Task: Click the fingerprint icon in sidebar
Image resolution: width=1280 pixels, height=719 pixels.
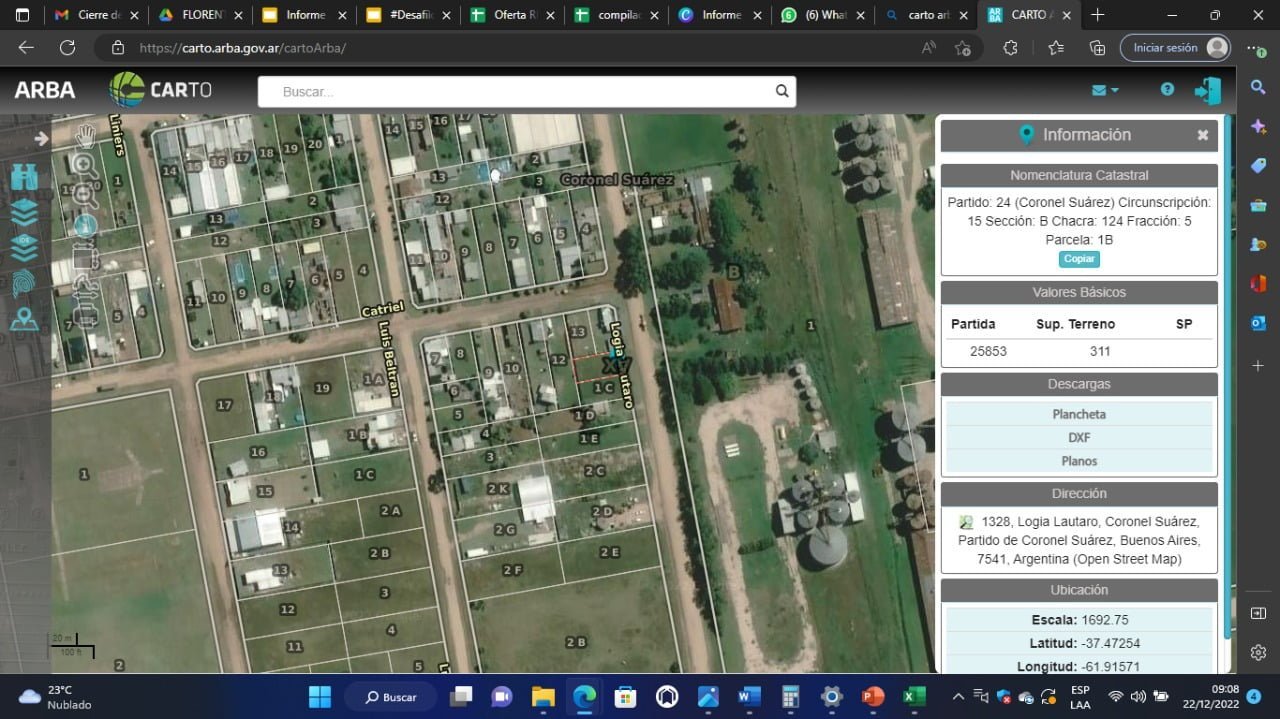Action: click(25, 283)
